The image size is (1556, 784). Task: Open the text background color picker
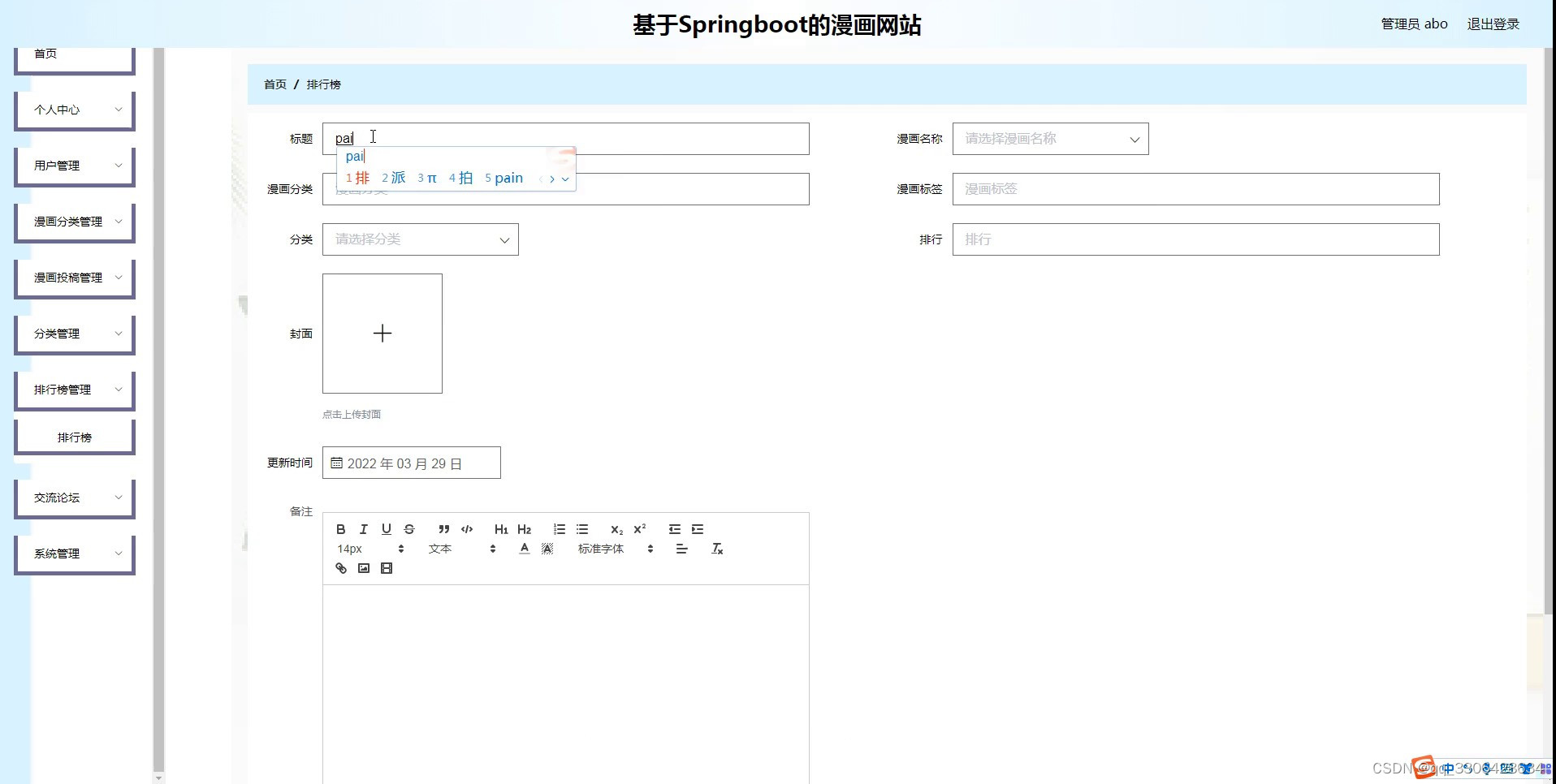pyautogui.click(x=547, y=549)
